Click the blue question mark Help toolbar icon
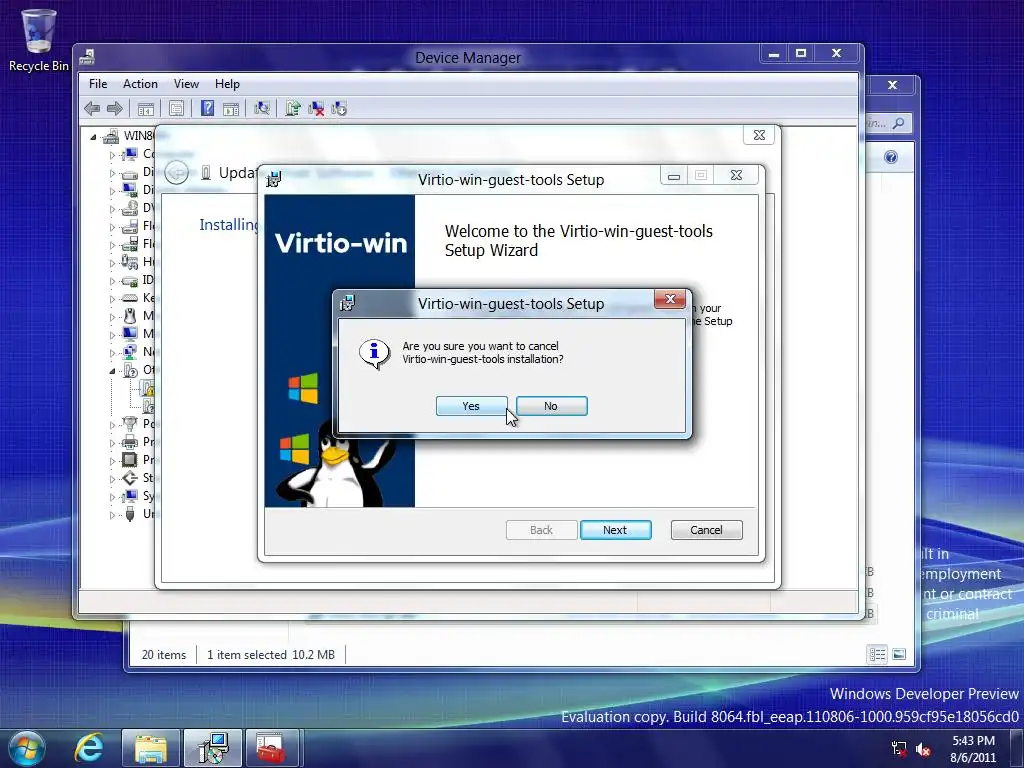 (x=207, y=108)
